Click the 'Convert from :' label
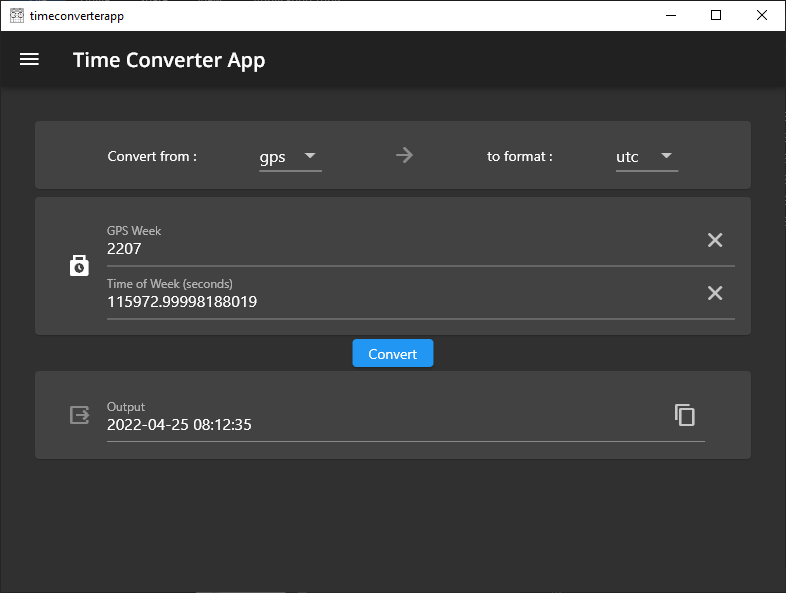 [x=152, y=157]
